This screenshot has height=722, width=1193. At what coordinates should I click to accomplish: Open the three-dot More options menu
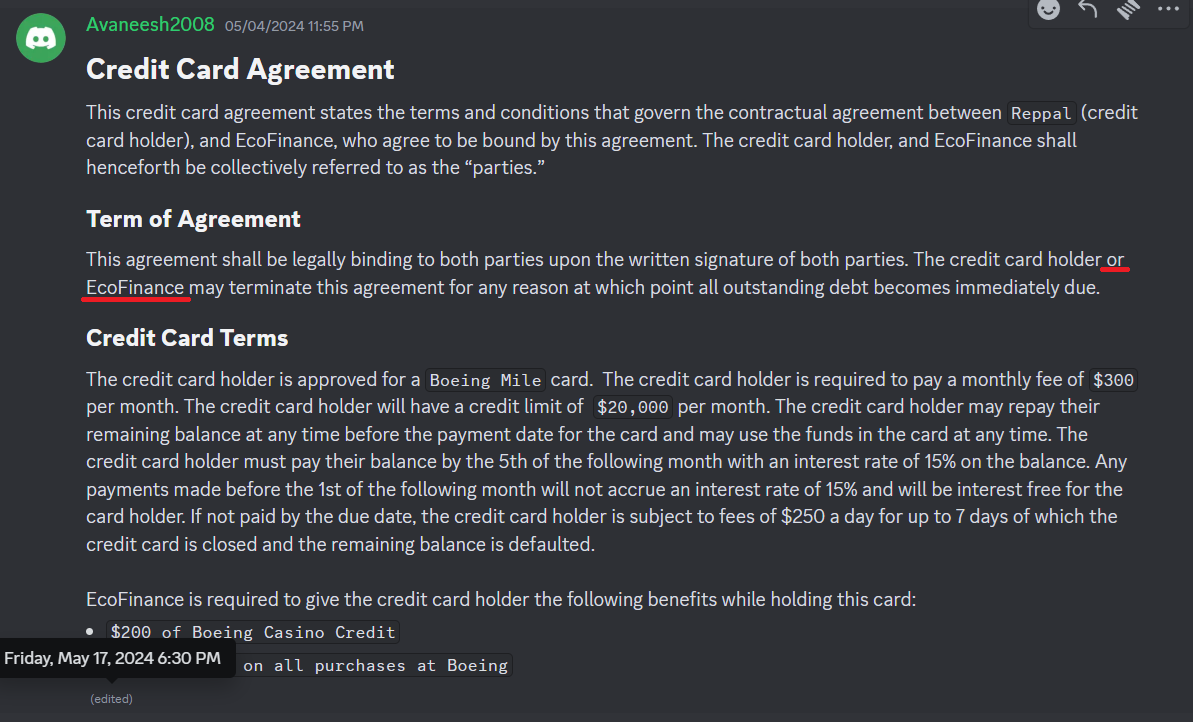click(1168, 9)
